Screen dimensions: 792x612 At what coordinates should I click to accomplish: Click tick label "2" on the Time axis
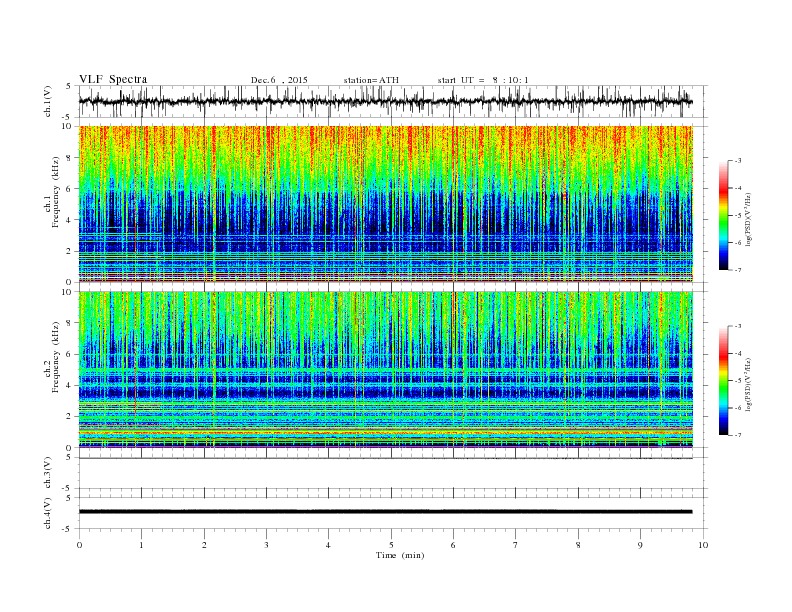(204, 545)
